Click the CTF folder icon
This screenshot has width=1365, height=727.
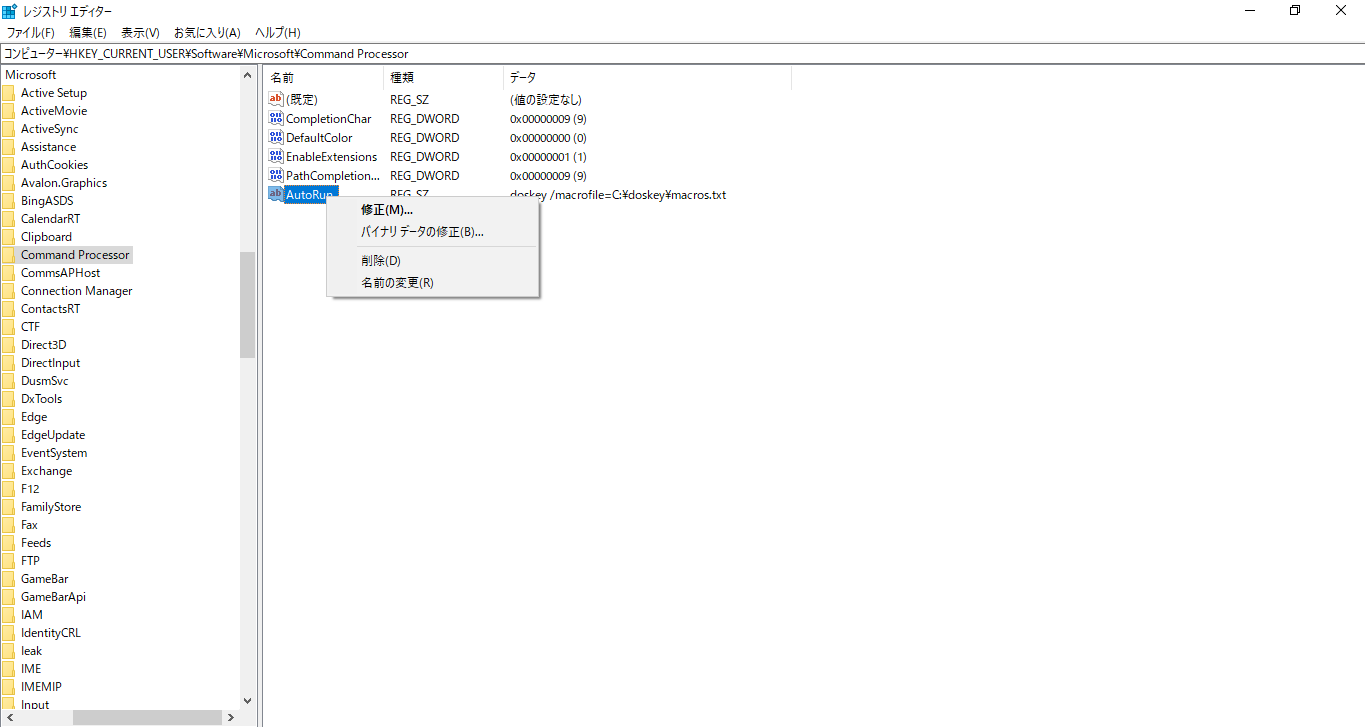8,327
